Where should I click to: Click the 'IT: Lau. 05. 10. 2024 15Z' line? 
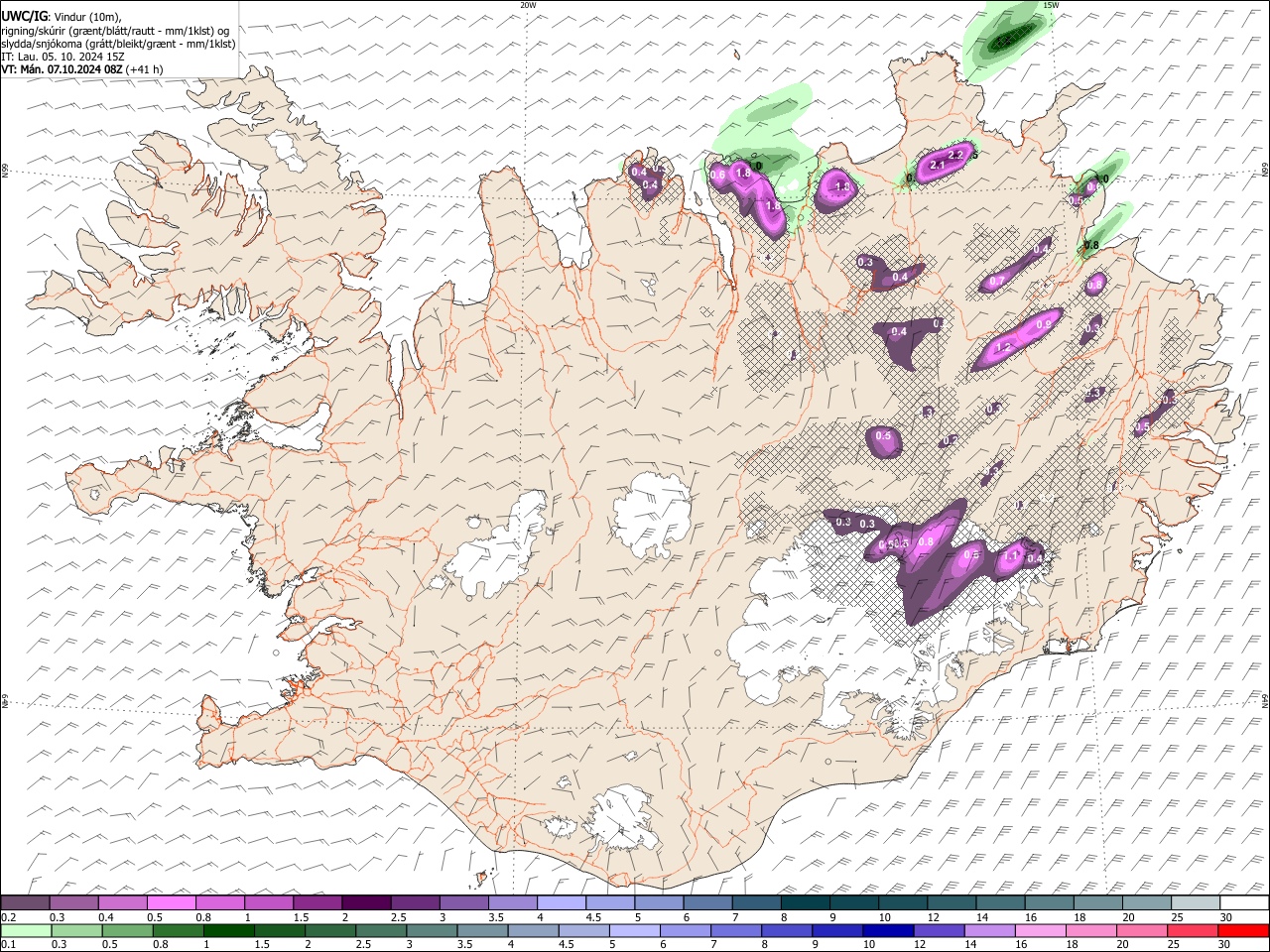pyautogui.click(x=63, y=57)
